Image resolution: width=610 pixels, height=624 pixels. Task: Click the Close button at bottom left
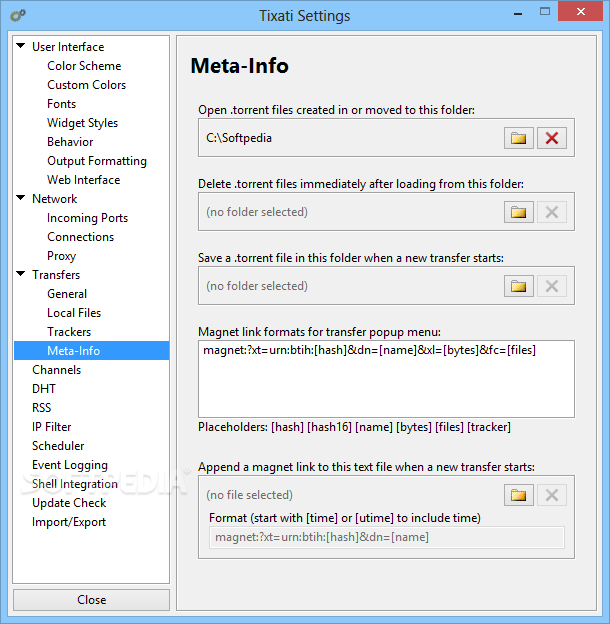point(92,600)
